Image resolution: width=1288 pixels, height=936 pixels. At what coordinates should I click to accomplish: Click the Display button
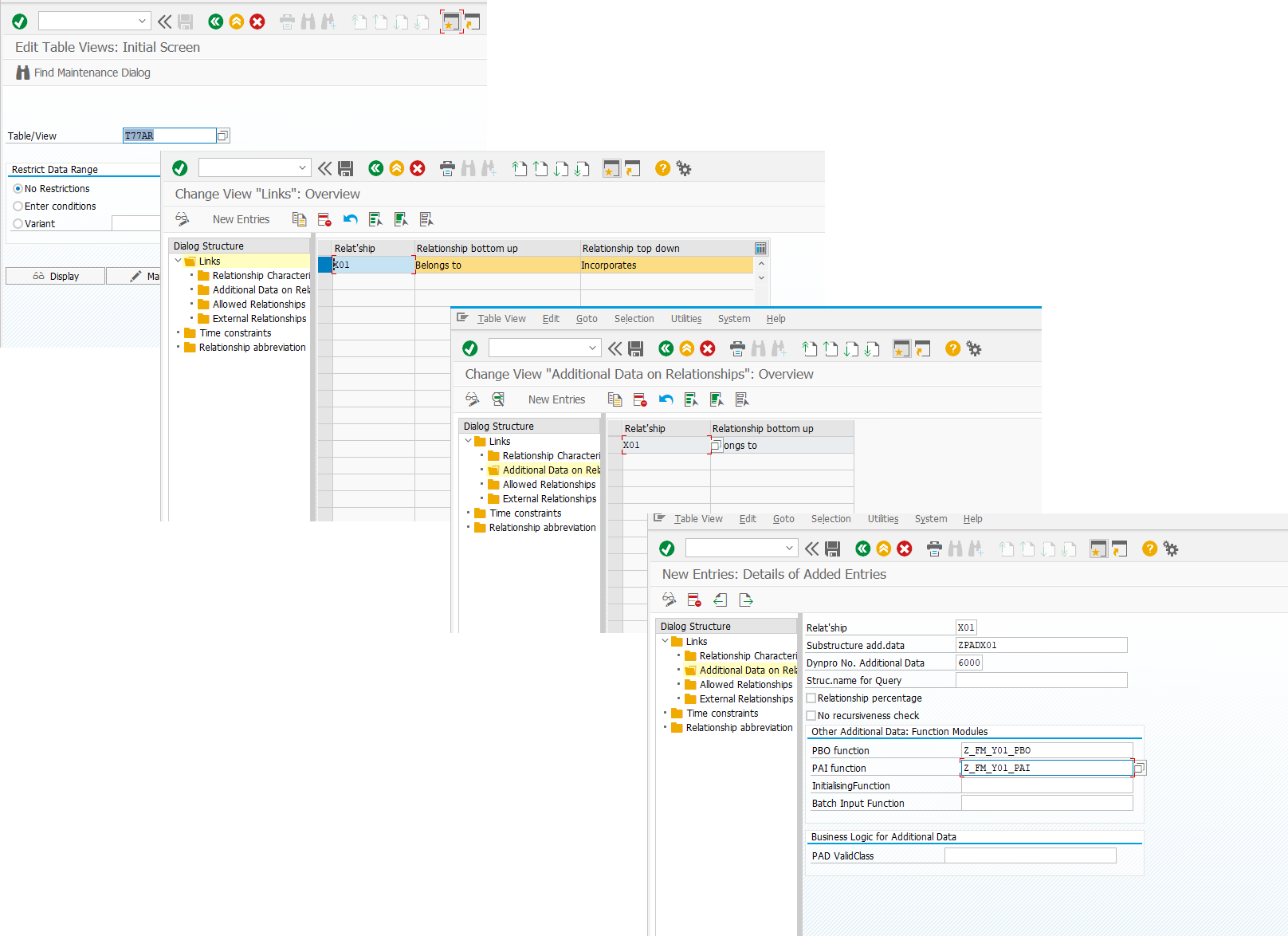55,276
